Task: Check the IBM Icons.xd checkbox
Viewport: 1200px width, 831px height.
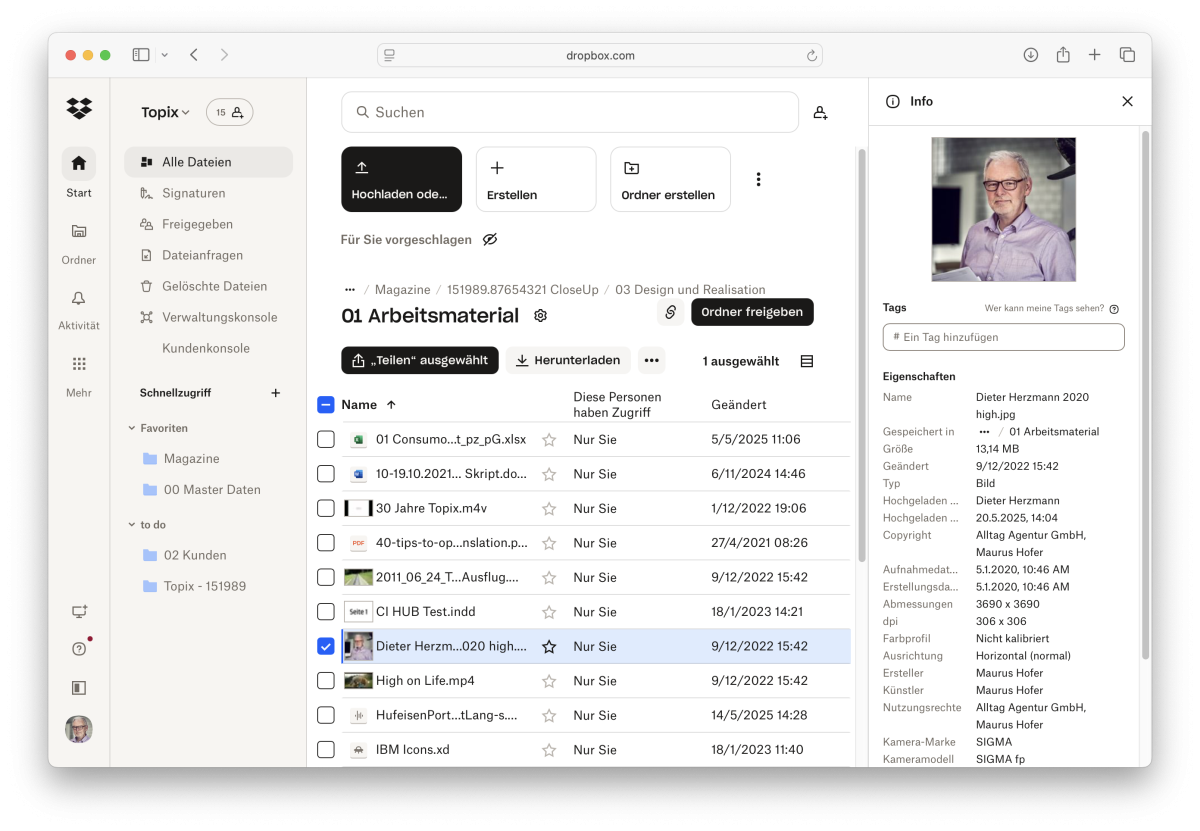Action: point(326,750)
